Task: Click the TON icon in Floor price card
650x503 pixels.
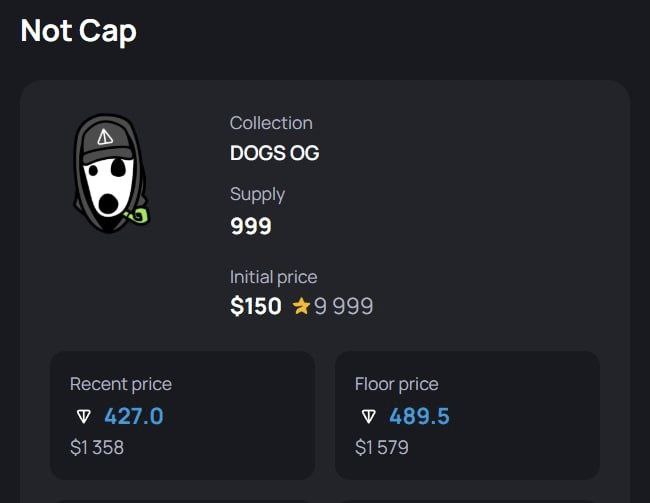Action: coord(369,416)
